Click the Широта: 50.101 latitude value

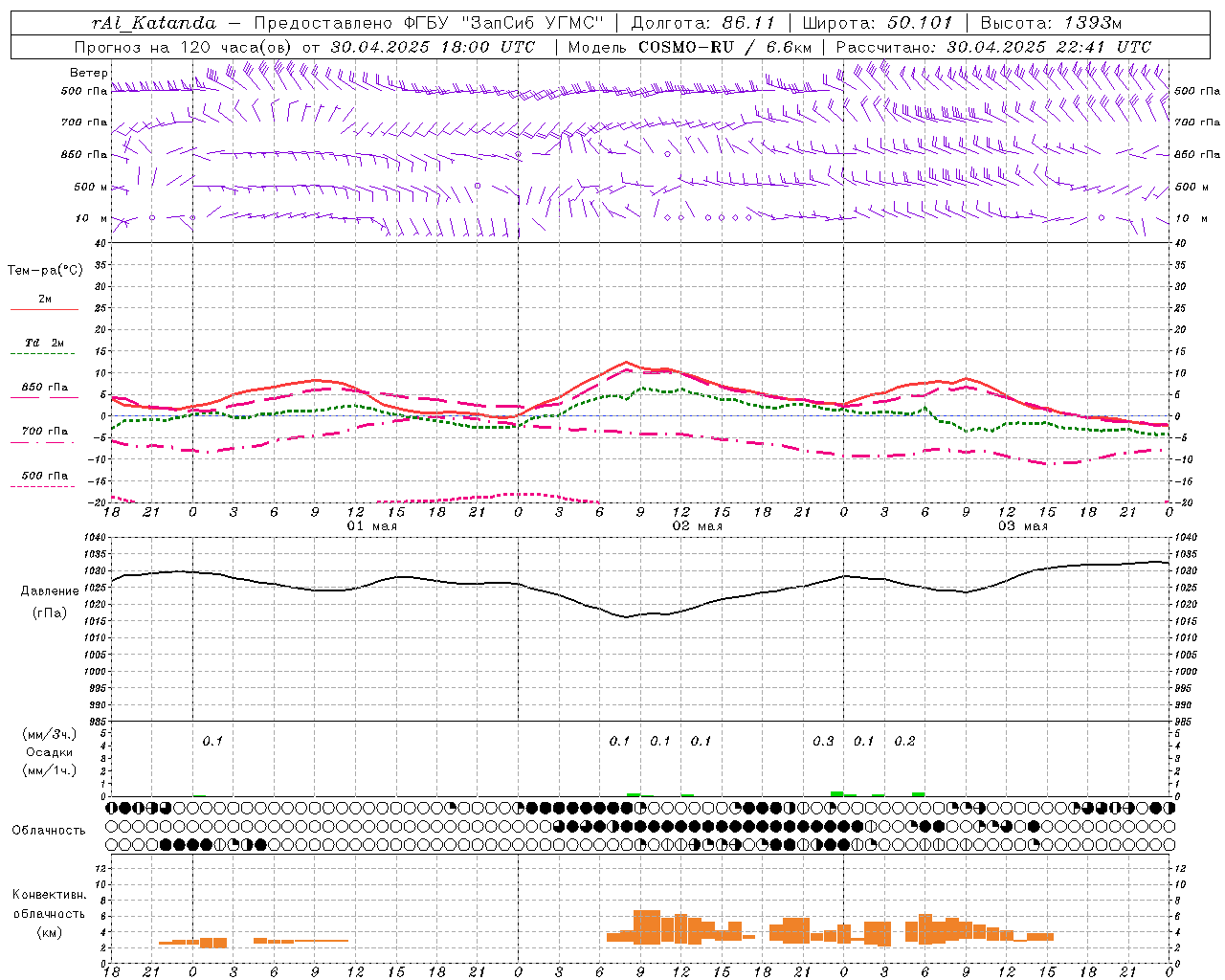(878, 23)
